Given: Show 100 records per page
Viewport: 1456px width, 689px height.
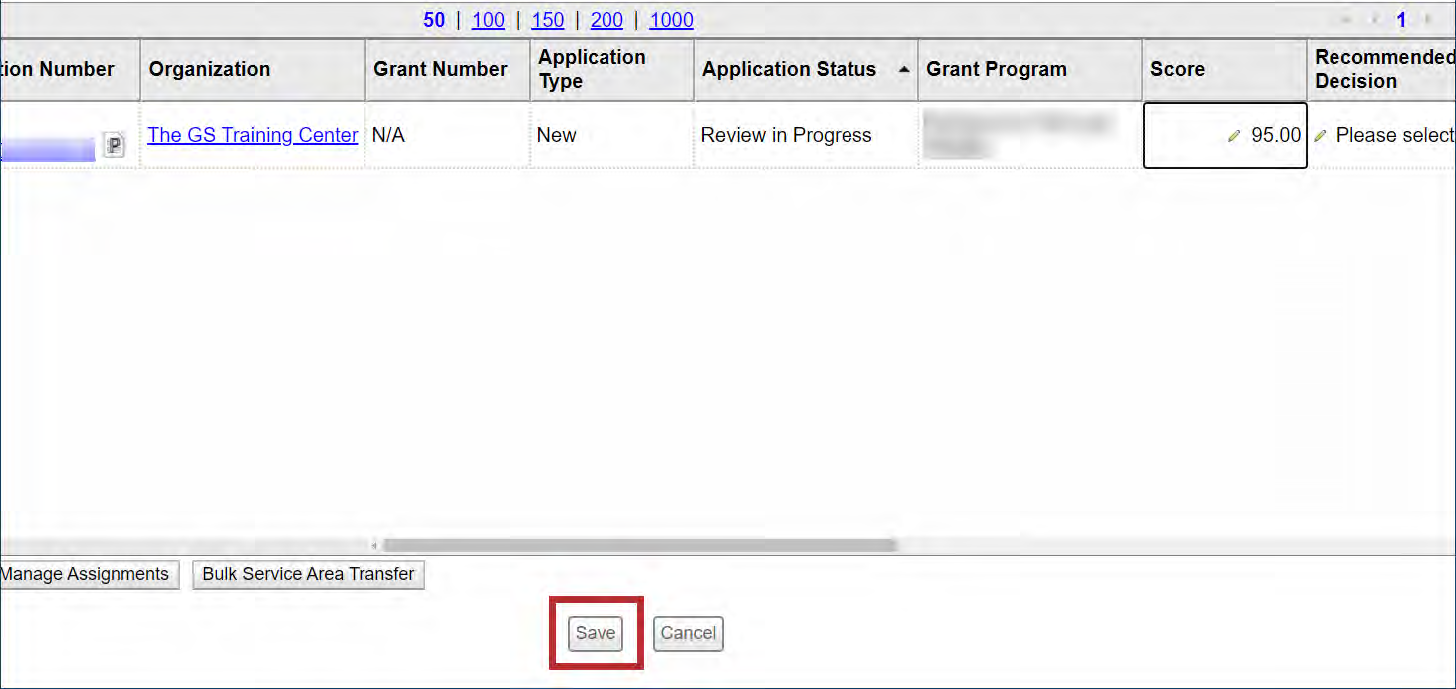Looking at the screenshot, I should pos(488,20).
